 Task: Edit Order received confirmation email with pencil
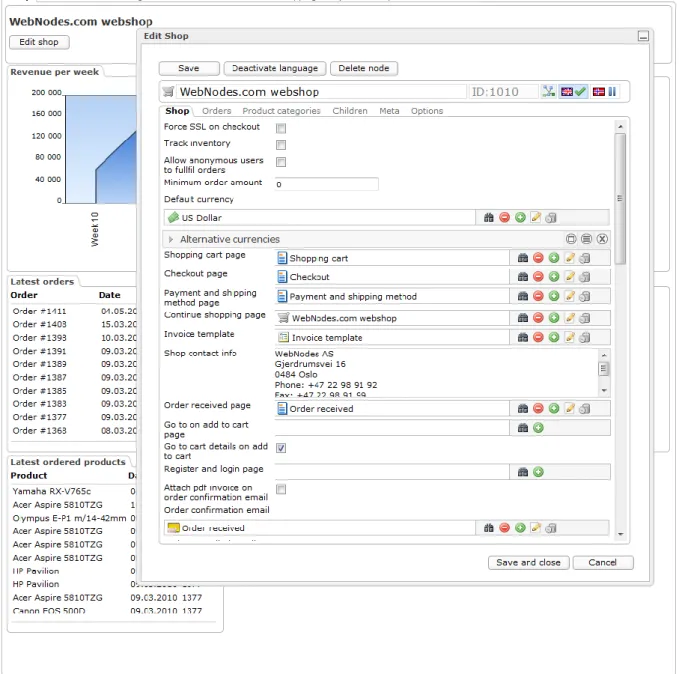click(536, 528)
